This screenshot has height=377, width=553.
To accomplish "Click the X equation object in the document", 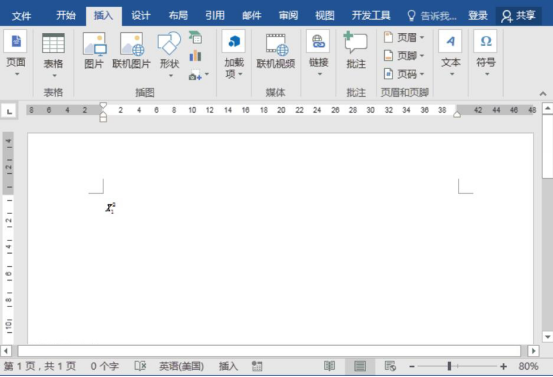I will click(x=110, y=208).
